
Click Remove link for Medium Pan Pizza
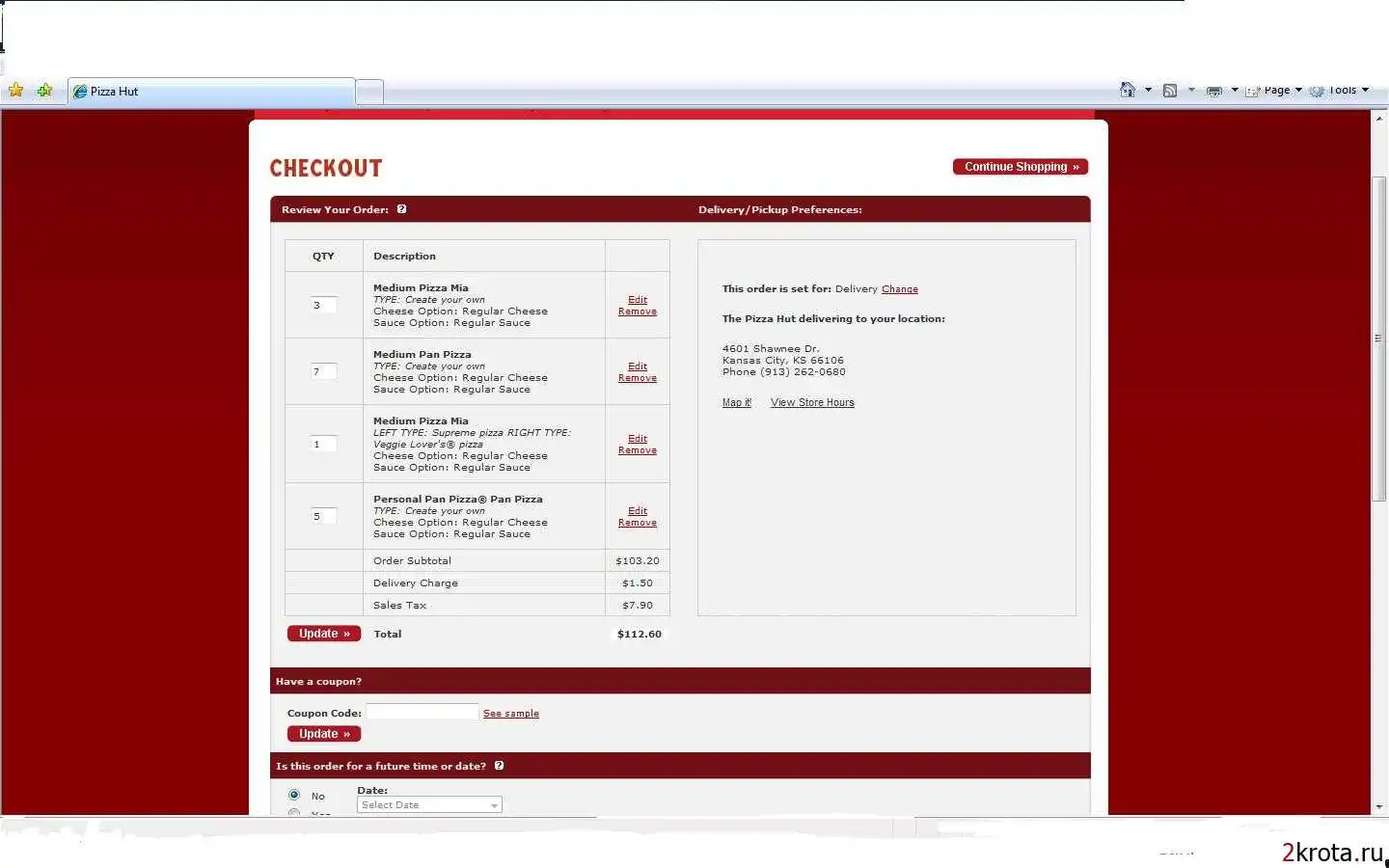pos(637,378)
